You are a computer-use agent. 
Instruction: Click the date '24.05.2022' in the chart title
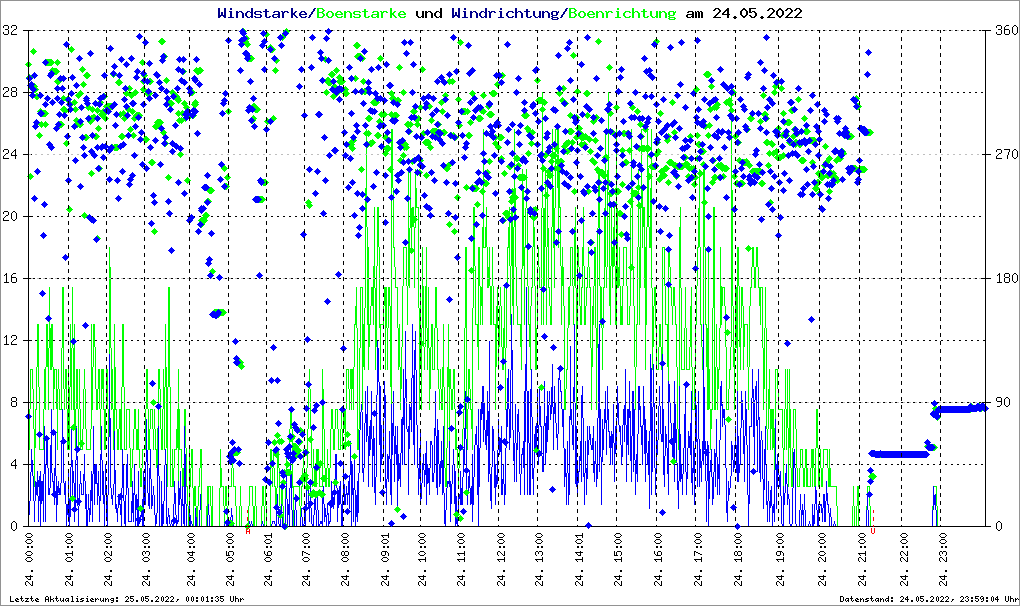point(755,13)
